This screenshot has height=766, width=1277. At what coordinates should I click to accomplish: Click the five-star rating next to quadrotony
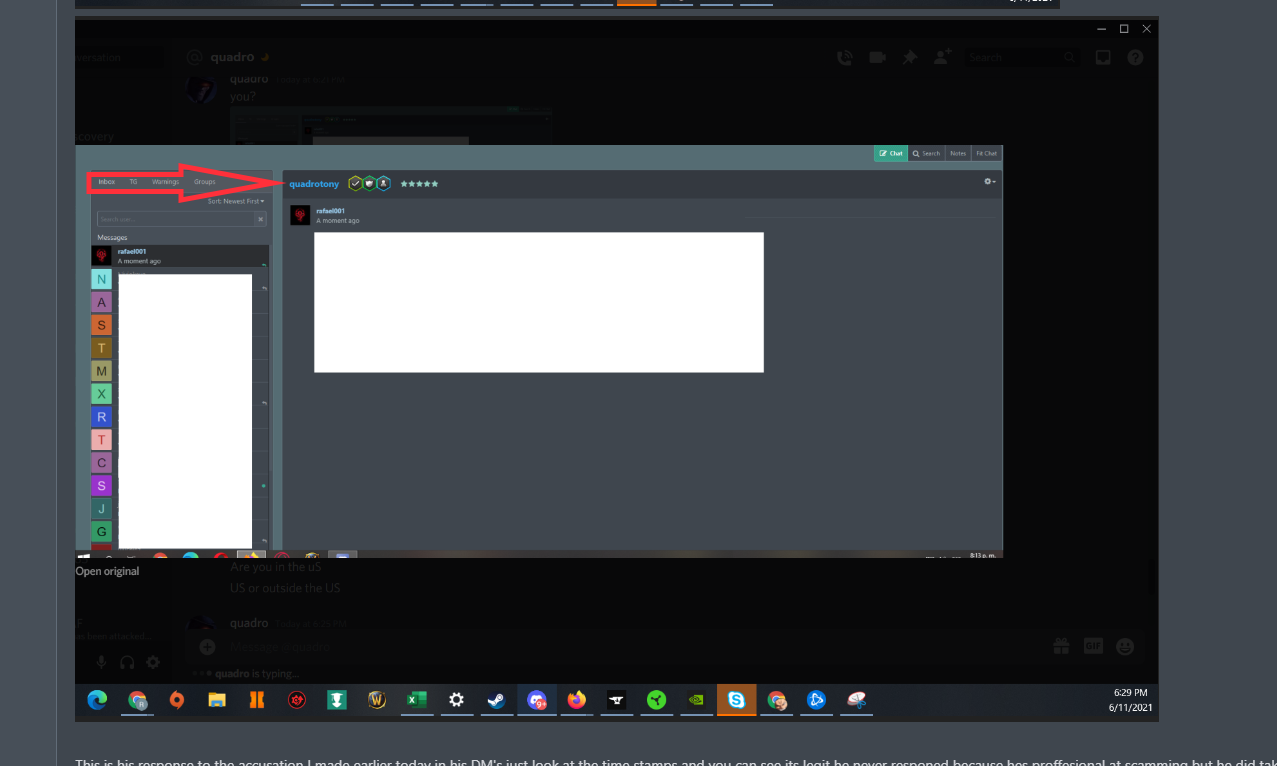[x=419, y=184]
